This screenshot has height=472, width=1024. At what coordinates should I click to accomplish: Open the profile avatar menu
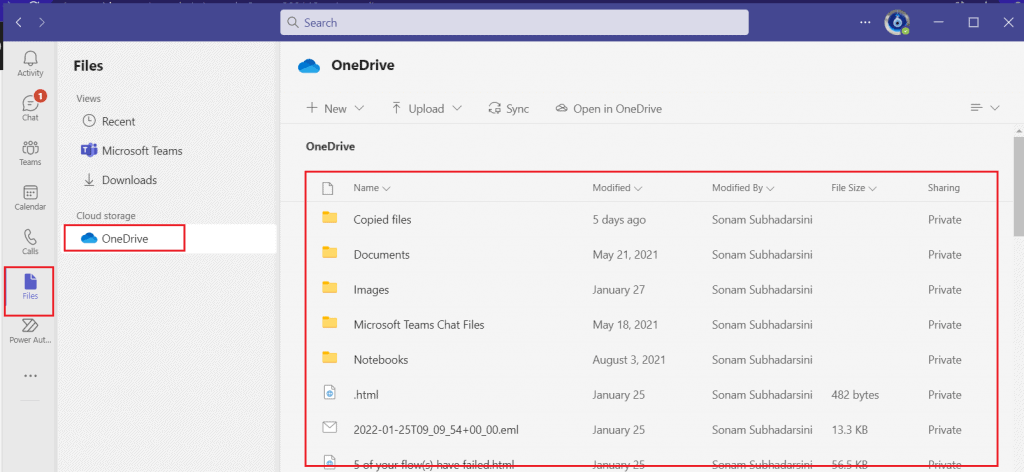click(x=897, y=22)
